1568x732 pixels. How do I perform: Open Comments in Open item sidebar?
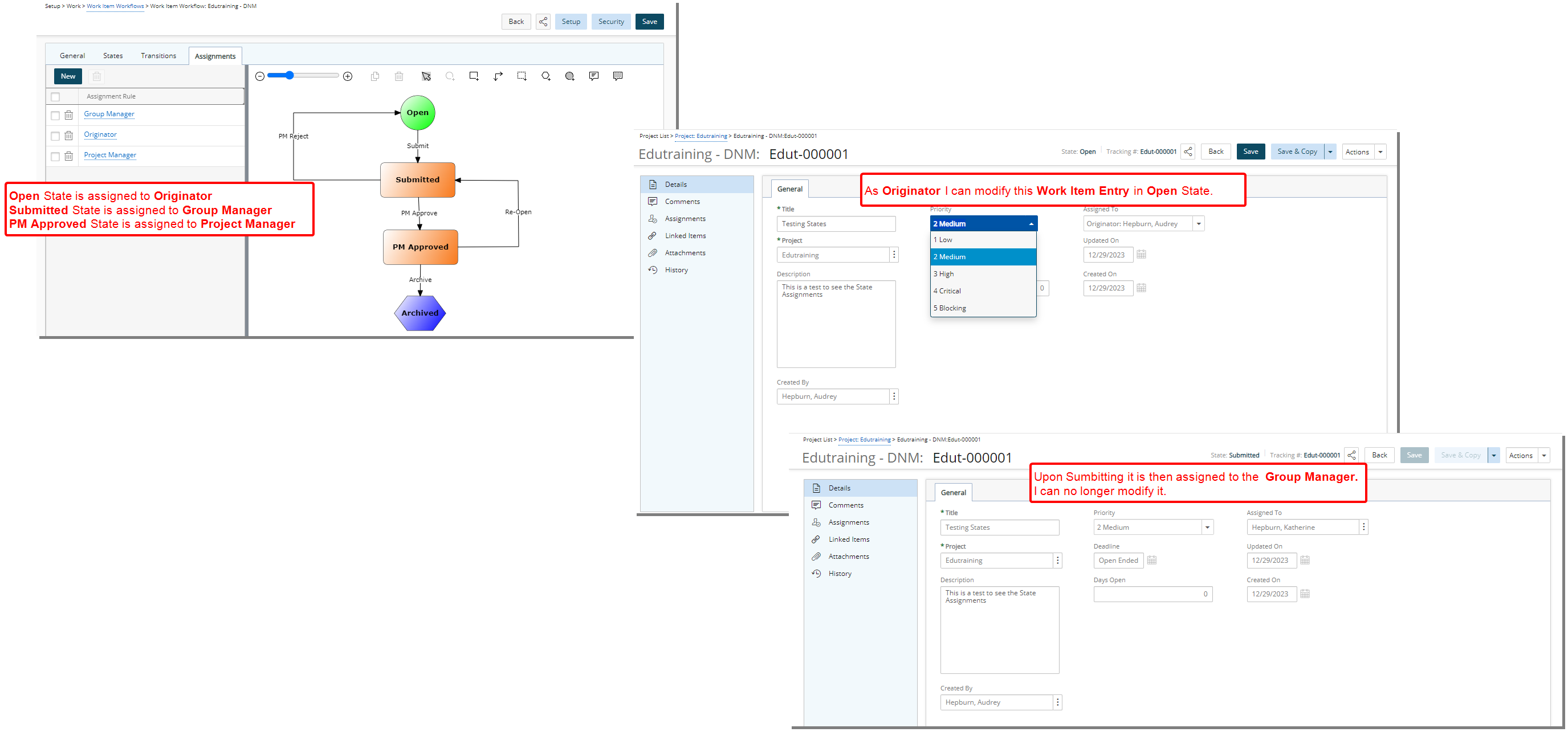[682, 202]
